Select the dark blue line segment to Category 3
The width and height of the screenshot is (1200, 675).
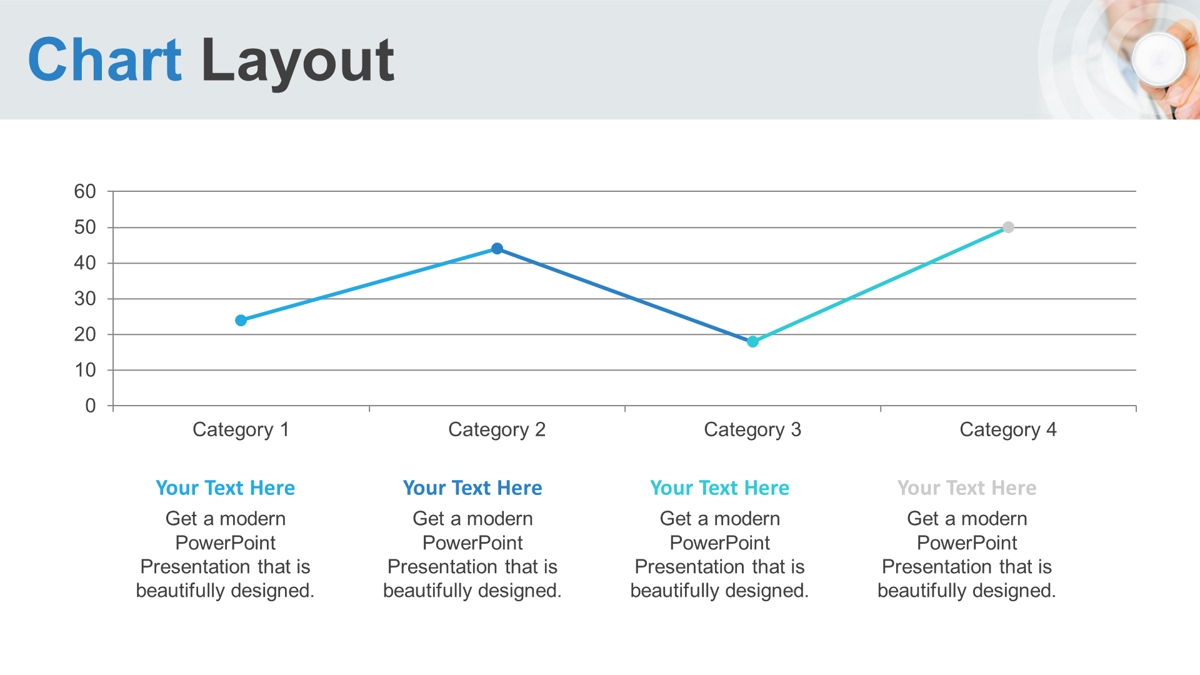click(625, 296)
